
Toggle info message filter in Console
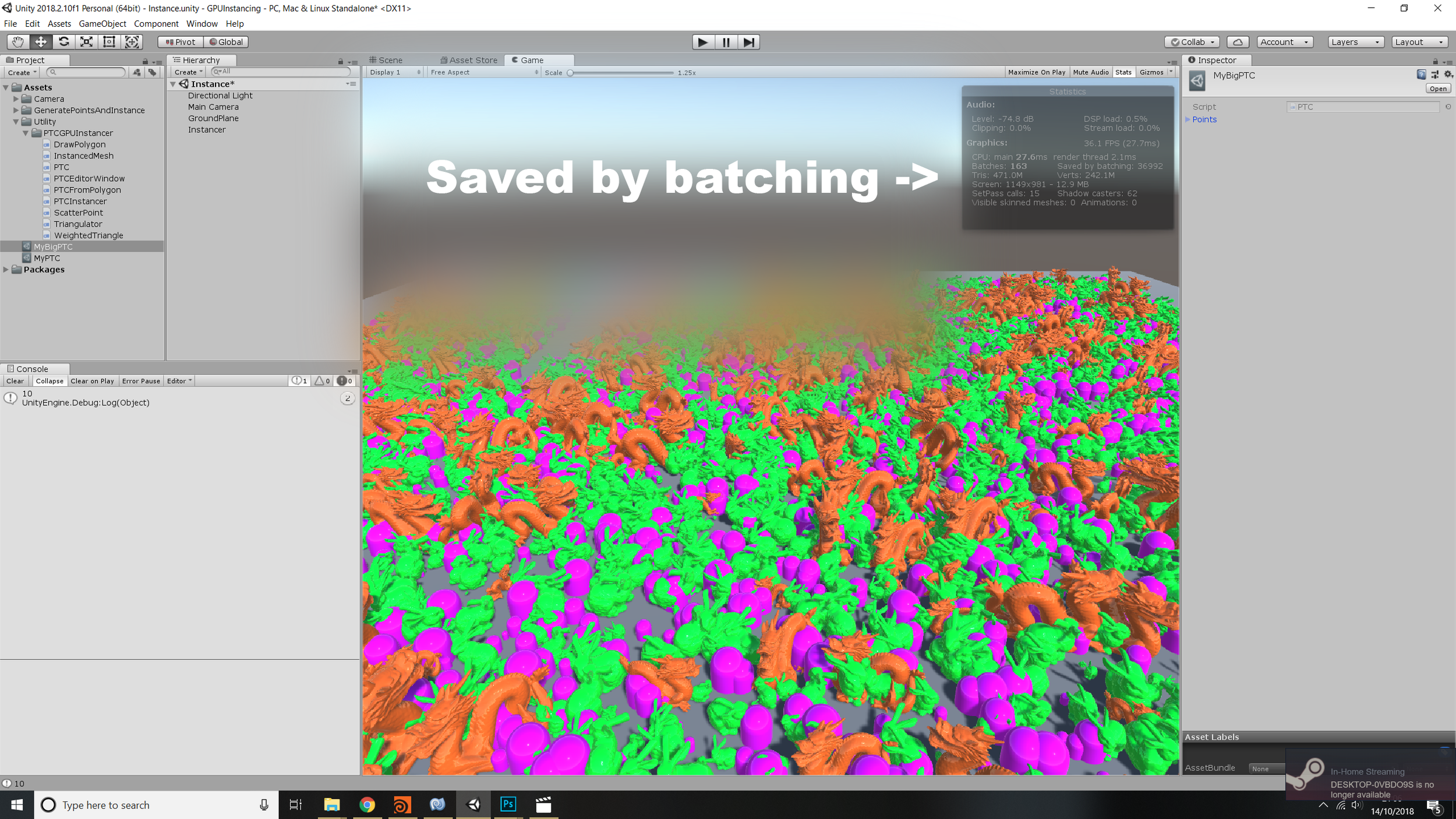pyautogui.click(x=299, y=381)
